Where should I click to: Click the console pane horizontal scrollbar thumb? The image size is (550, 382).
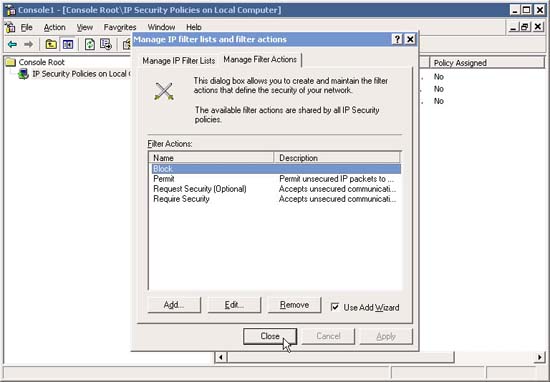pyautogui.click(x=341, y=357)
